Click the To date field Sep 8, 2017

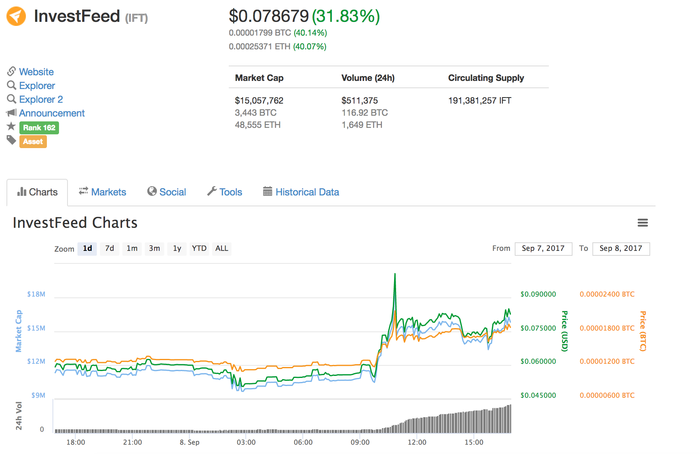621,249
